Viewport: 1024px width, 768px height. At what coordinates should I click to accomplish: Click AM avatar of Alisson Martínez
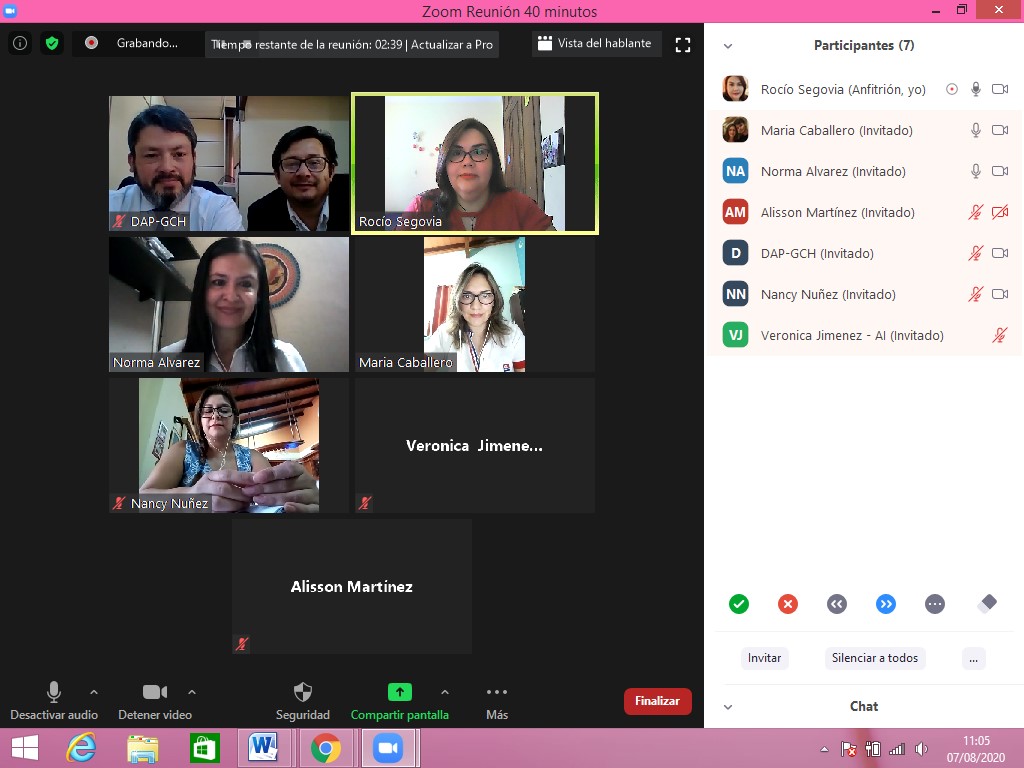pos(735,212)
